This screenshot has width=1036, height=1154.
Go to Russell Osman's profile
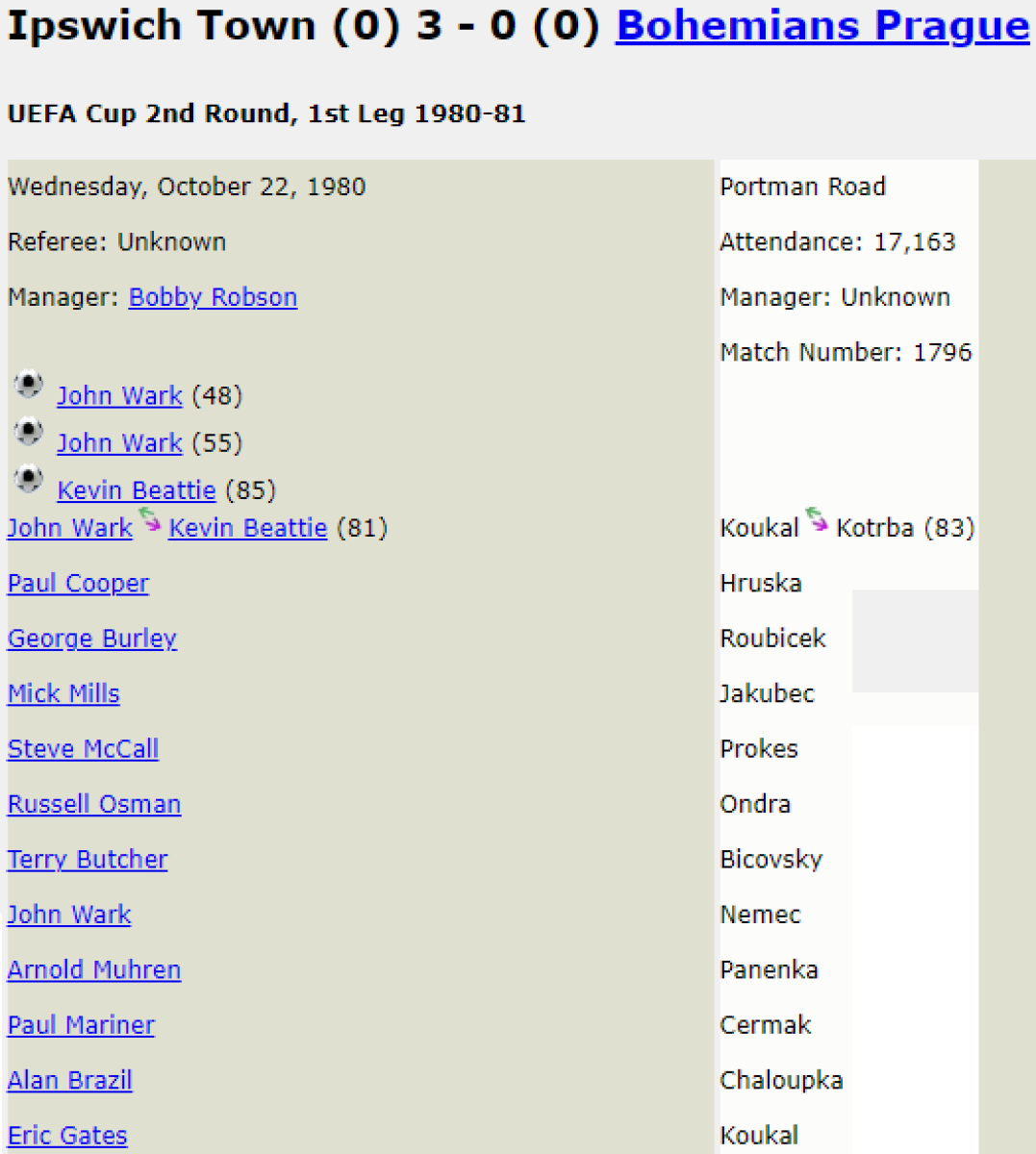(94, 805)
